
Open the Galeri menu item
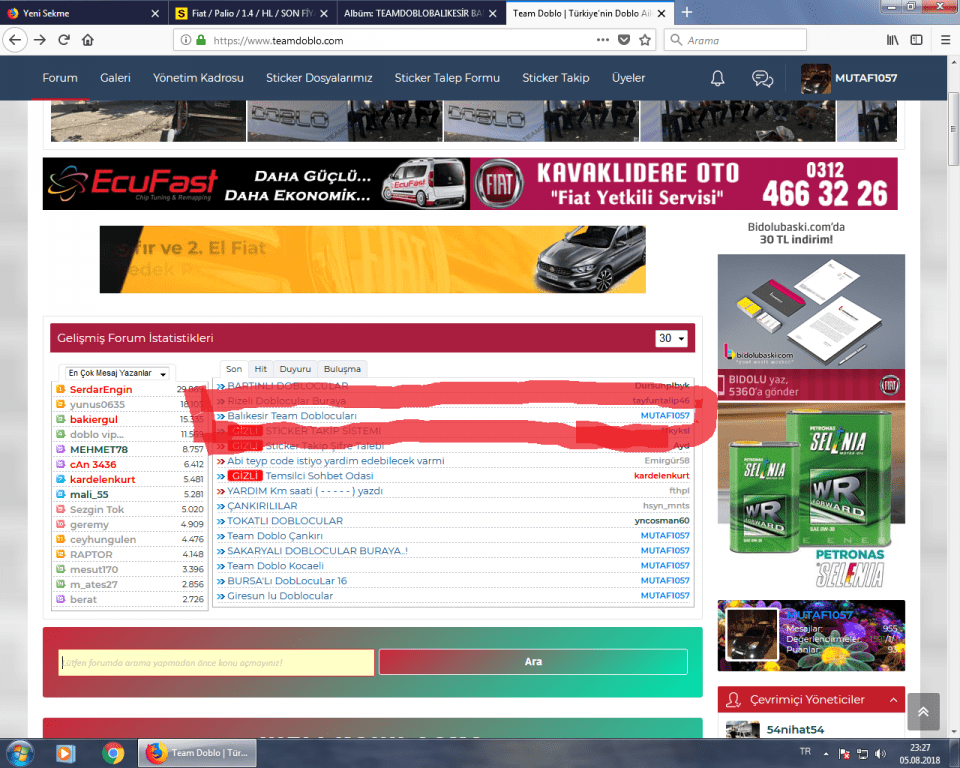click(115, 78)
